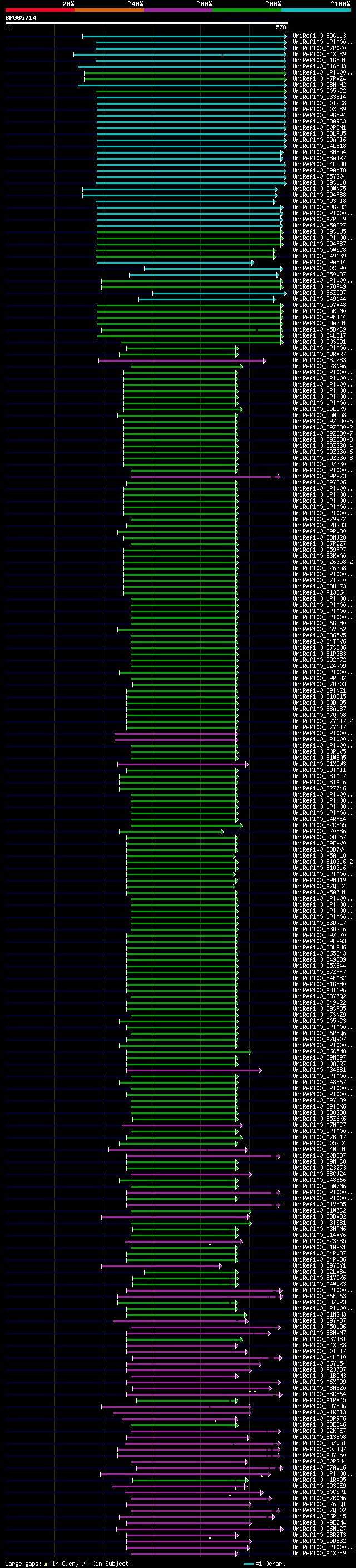Select hit label UniRef100_B9SWJ8

[319, 182]
